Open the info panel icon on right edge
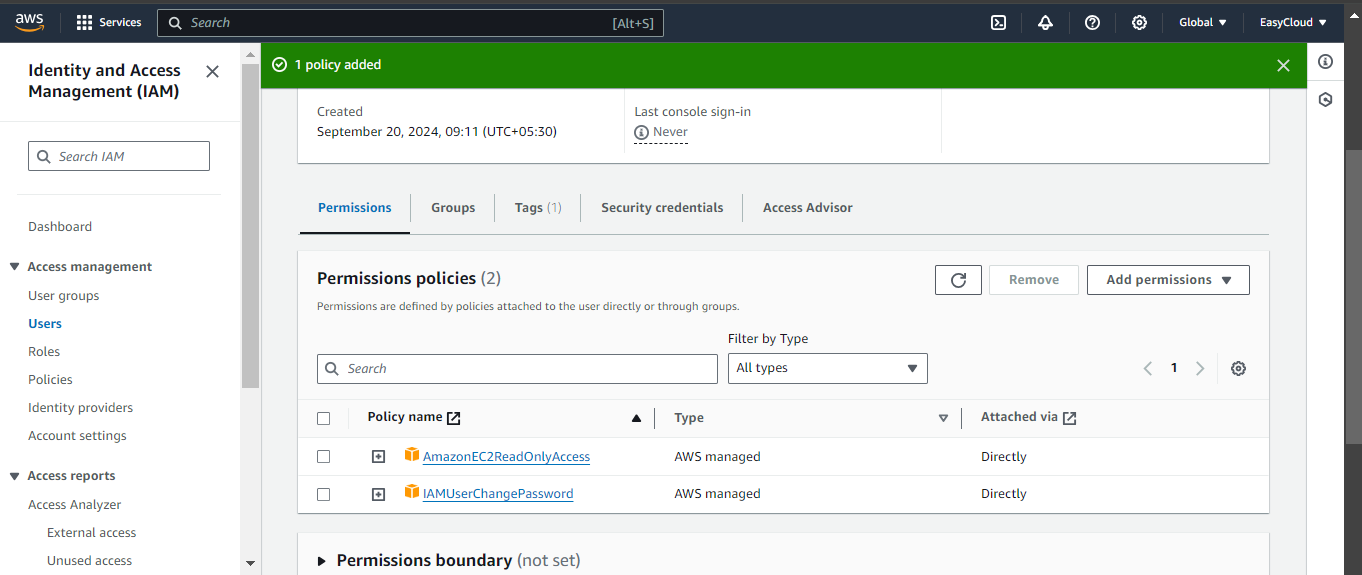Viewport: 1362px width, 575px height. 1325,61
